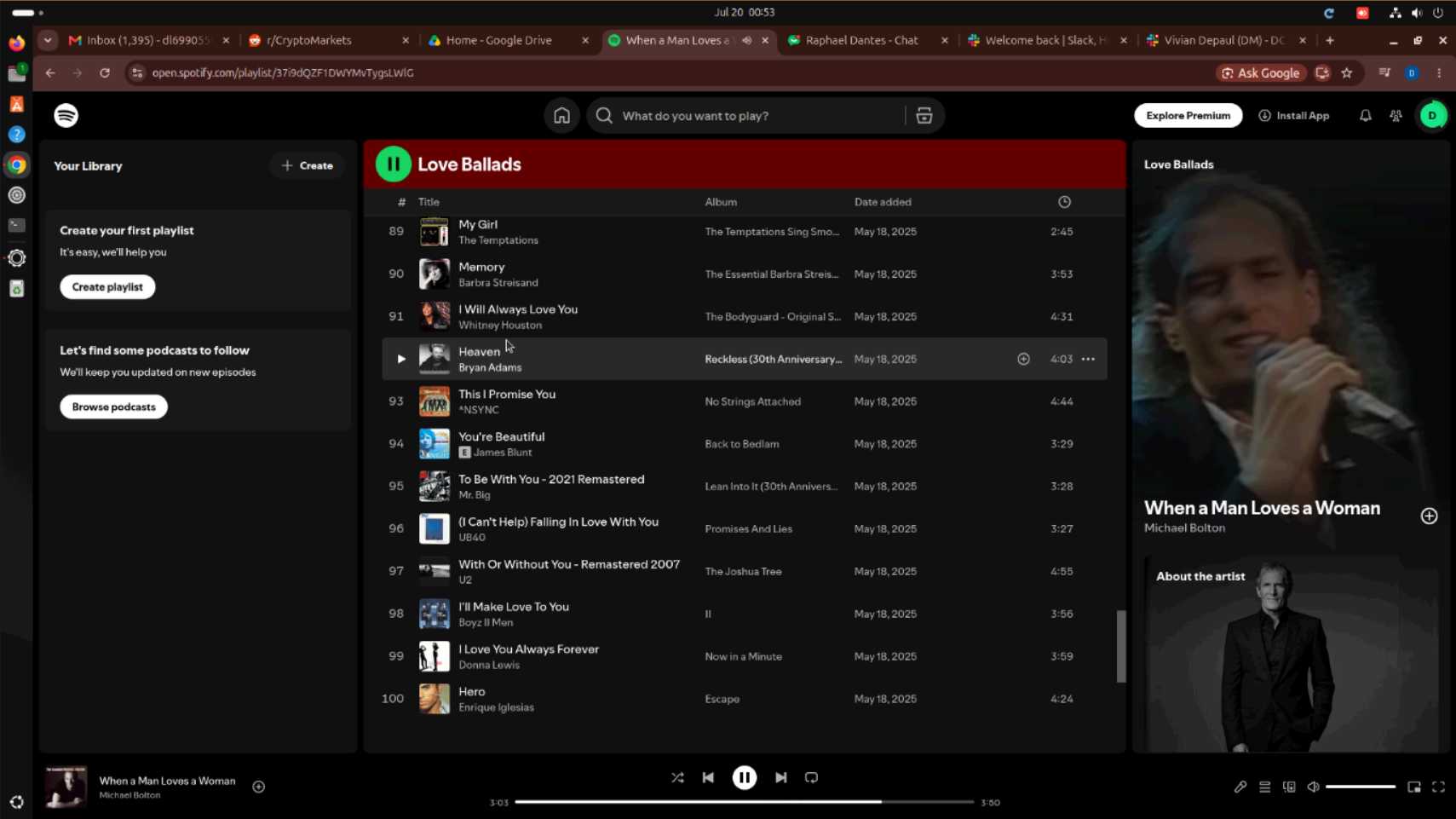
Task: Mute the Spotify volume
Action: point(1313,787)
